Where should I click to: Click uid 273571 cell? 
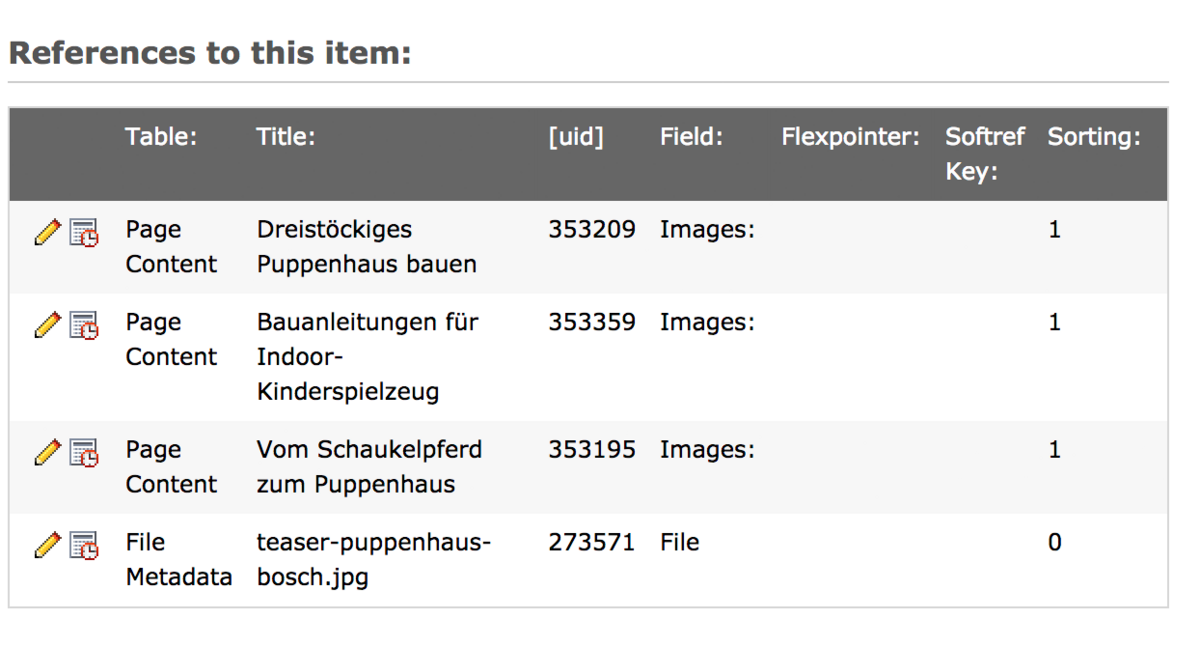click(591, 542)
